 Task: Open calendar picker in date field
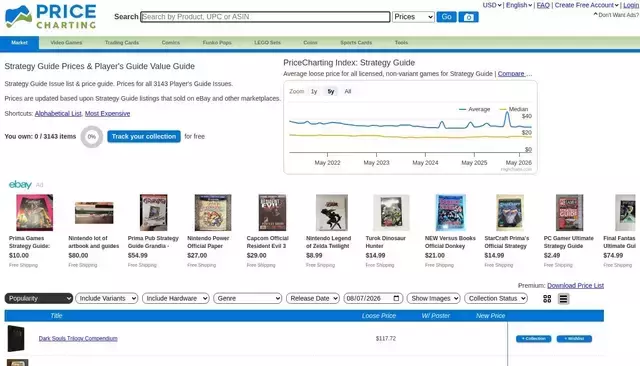pyautogui.click(x=396, y=298)
